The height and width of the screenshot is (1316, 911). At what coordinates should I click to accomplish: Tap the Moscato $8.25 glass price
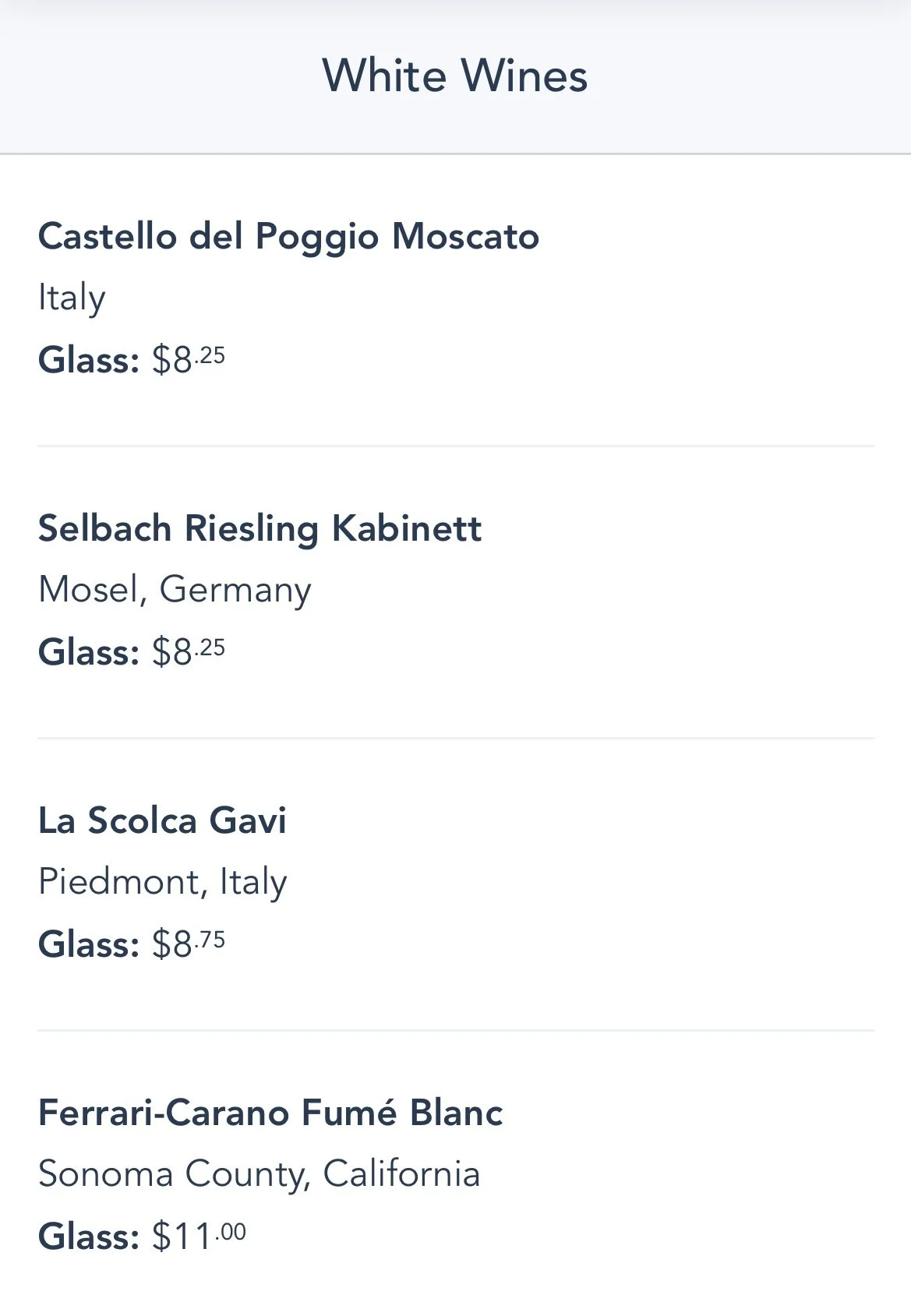pos(189,360)
